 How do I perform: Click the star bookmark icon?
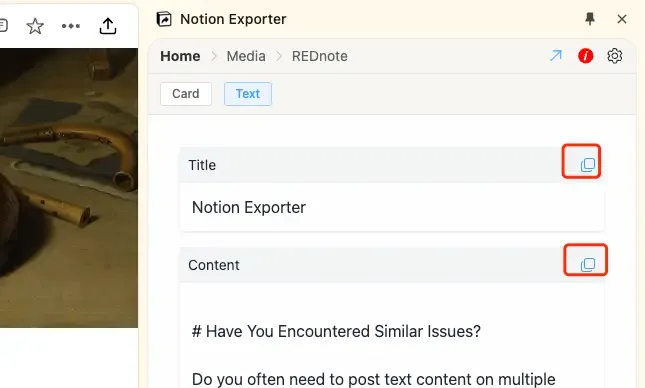[x=35, y=26]
